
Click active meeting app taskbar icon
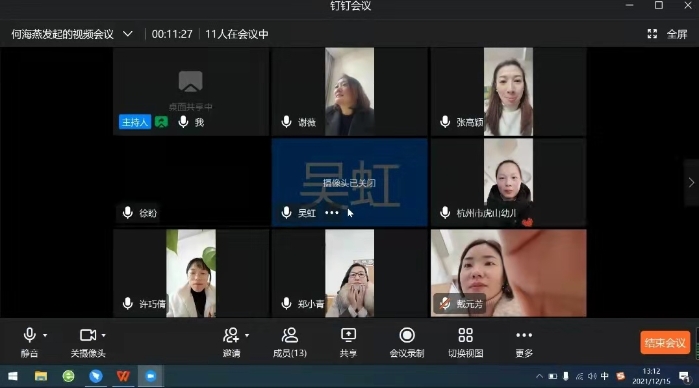click(151, 376)
